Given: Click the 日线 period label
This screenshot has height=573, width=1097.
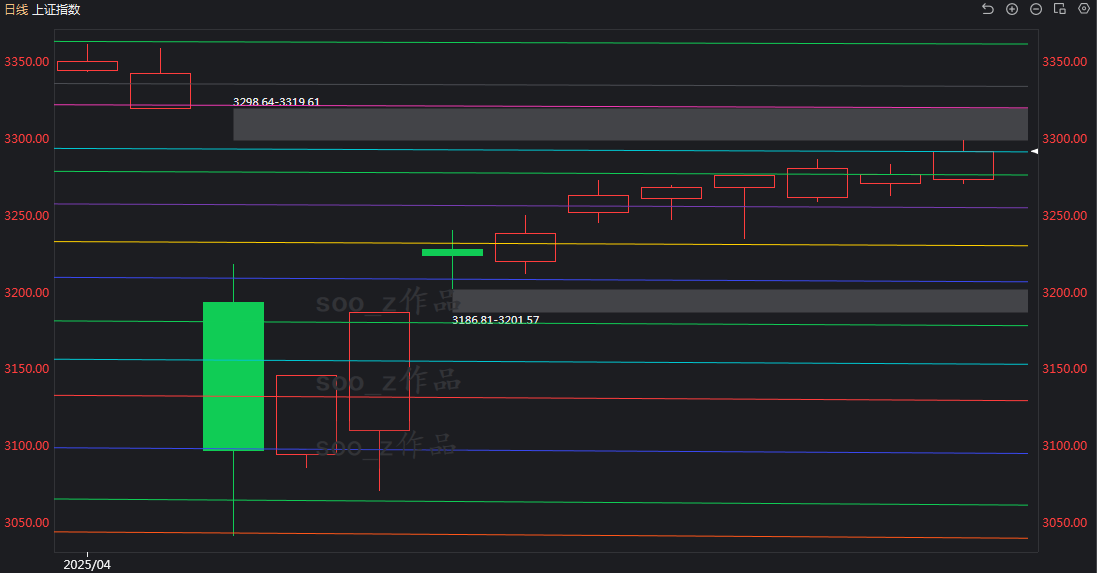Looking at the screenshot, I should (x=16, y=10).
